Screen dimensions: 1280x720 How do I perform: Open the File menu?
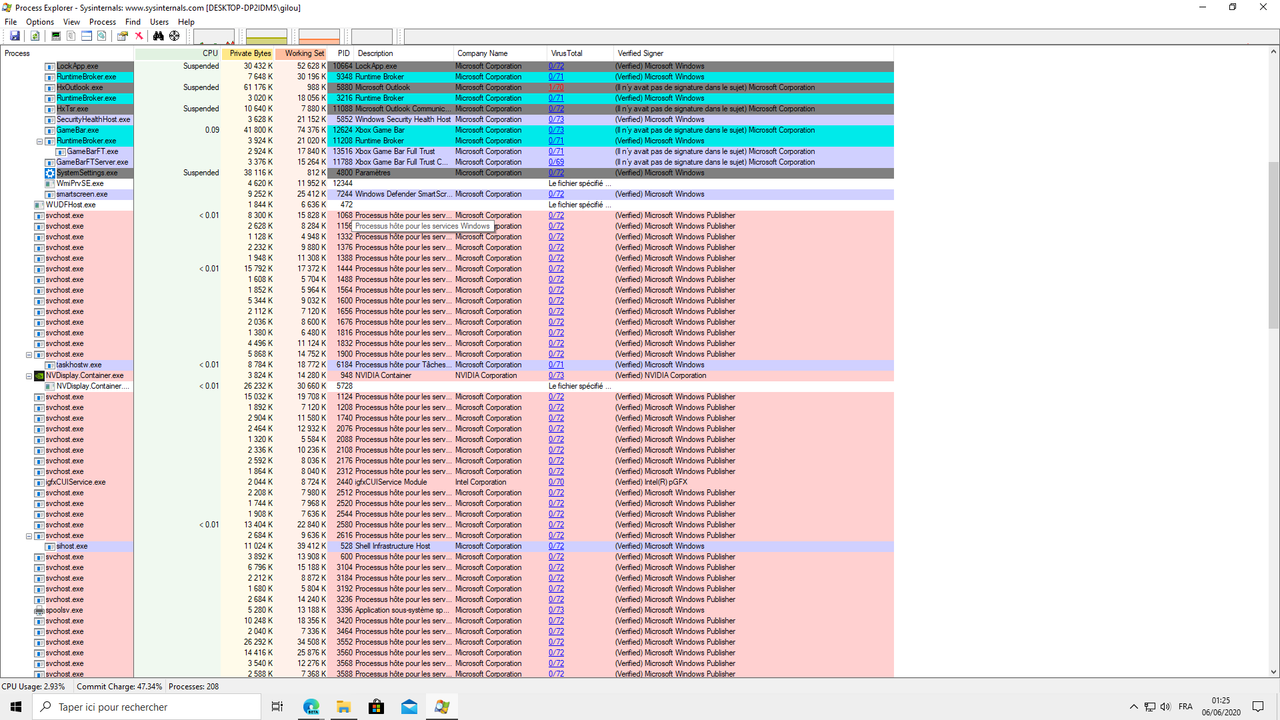pyautogui.click(x=11, y=22)
